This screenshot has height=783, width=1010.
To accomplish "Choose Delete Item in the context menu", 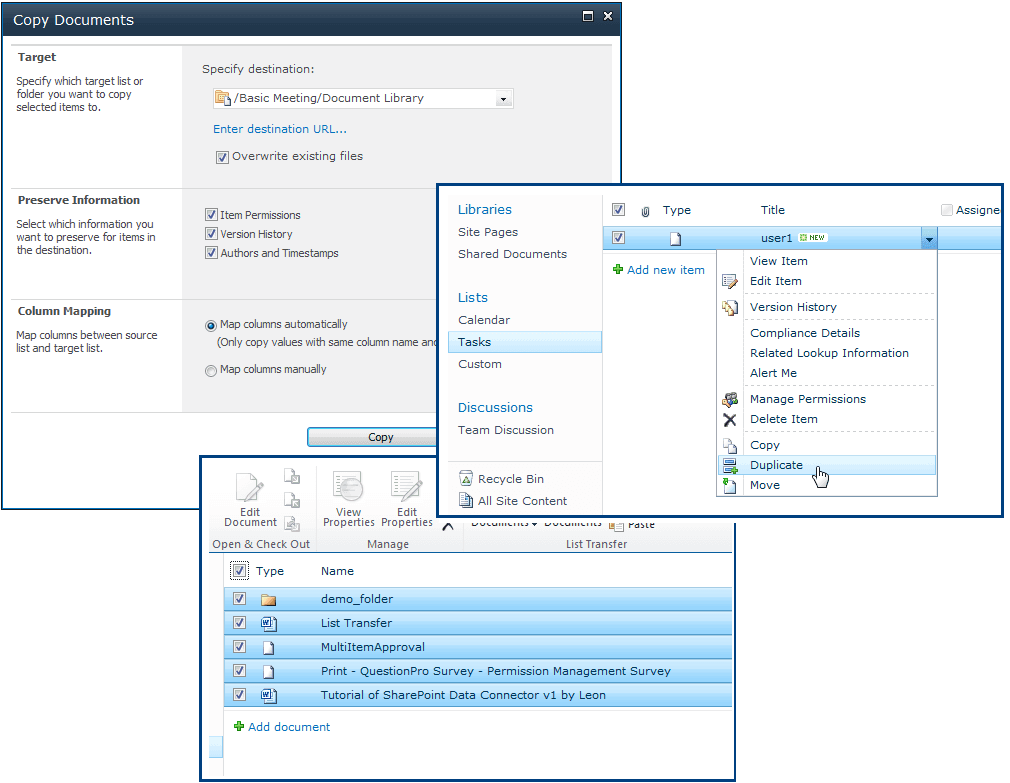I will tap(784, 419).
